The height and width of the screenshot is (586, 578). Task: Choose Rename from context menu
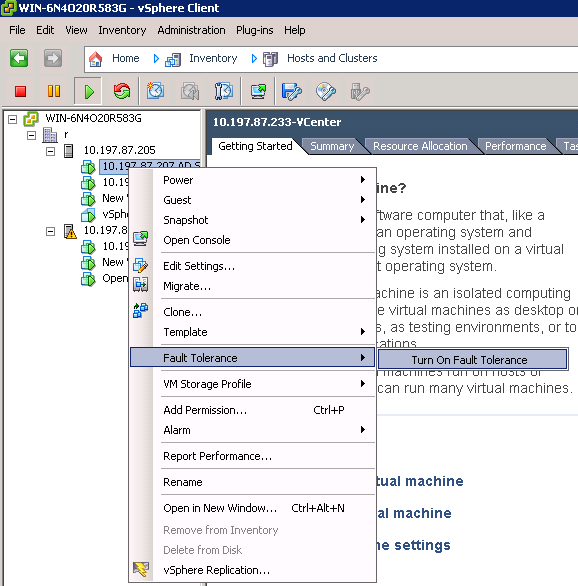[253, 482]
